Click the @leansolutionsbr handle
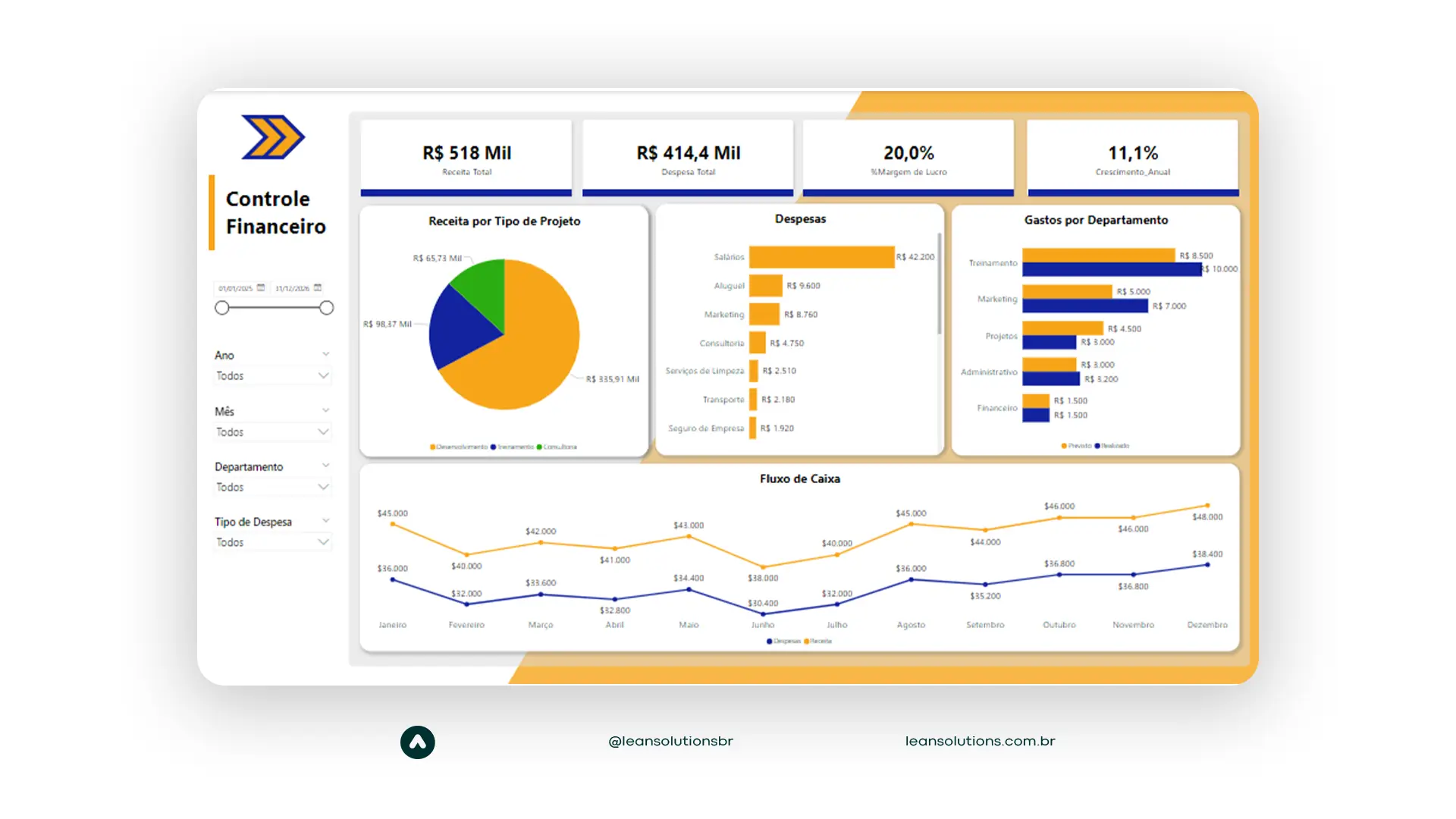Screen dimensions: 1456x819 (x=670, y=742)
